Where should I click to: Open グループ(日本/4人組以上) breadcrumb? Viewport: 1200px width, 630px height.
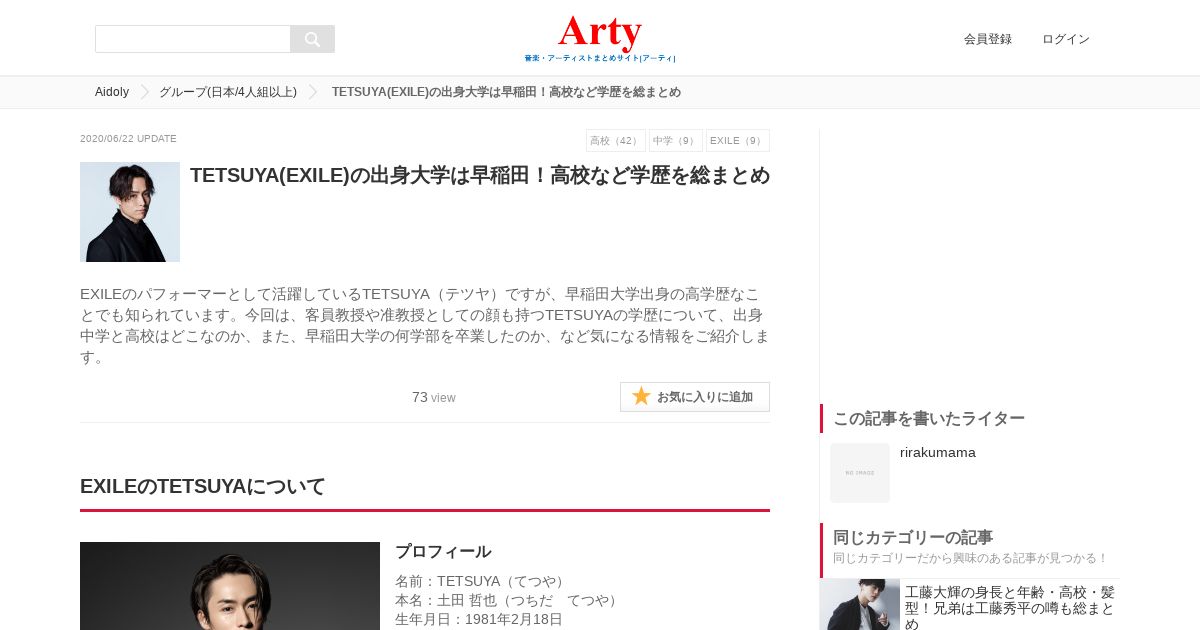pyautogui.click(x=228, y=92)
